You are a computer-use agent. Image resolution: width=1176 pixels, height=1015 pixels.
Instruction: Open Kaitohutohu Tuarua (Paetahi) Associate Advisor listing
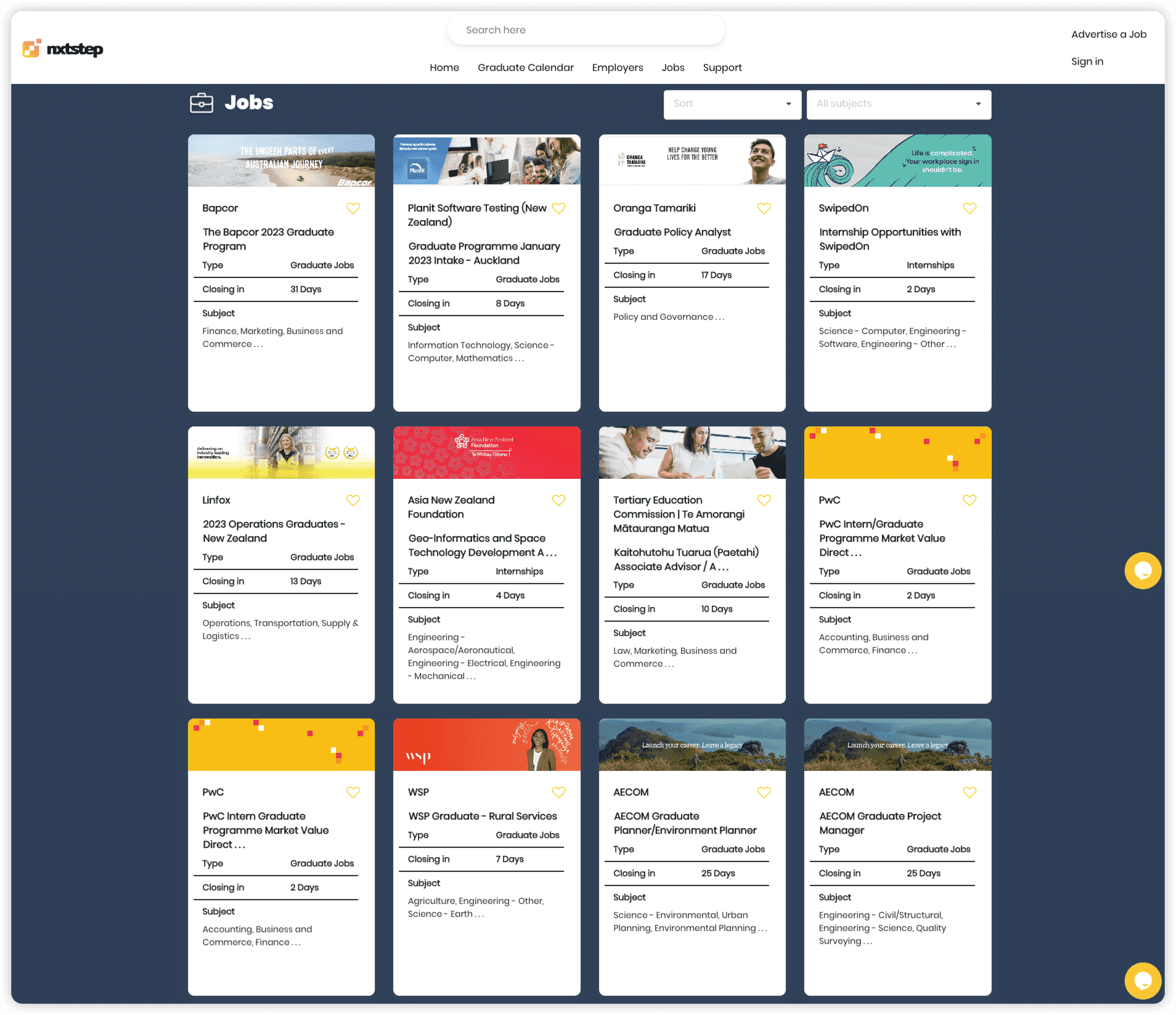pos(686,560)
